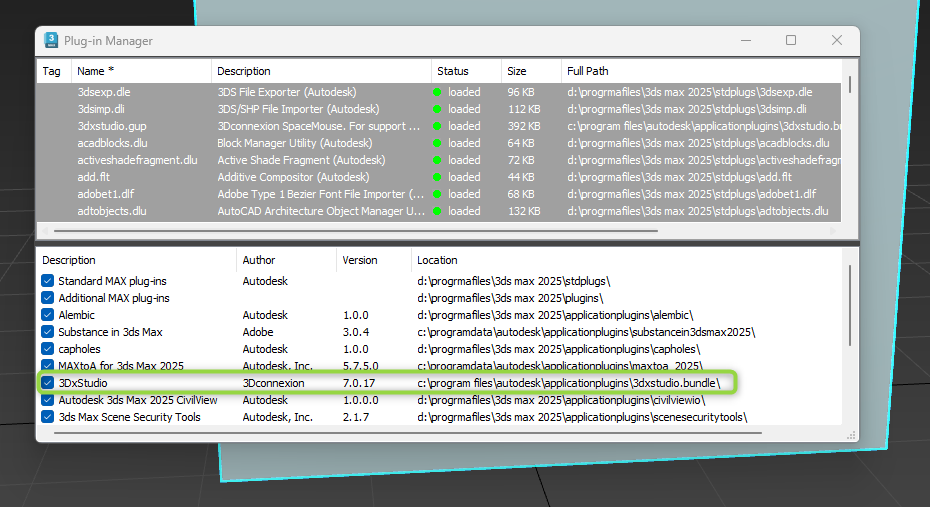Image resolution: width=930 pixels, height=507 pixels.
Task: Sort plug-ins by Name column header
Action: 141,71
